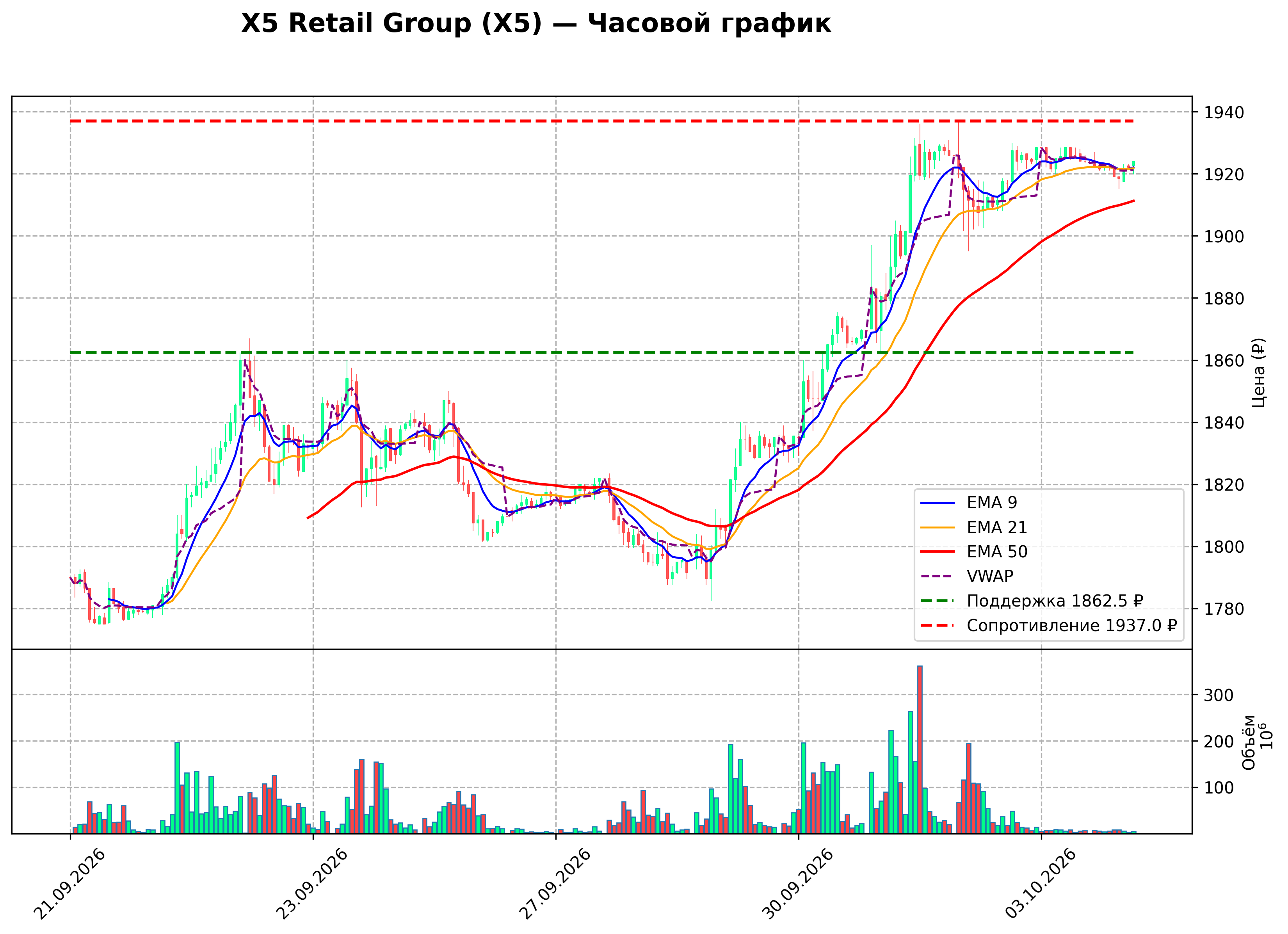Image resolution: width=1288 pixels, height=934 pixels.
Task: Click the solid red EMA 50 line sample in legend
Action: (938, 552)
